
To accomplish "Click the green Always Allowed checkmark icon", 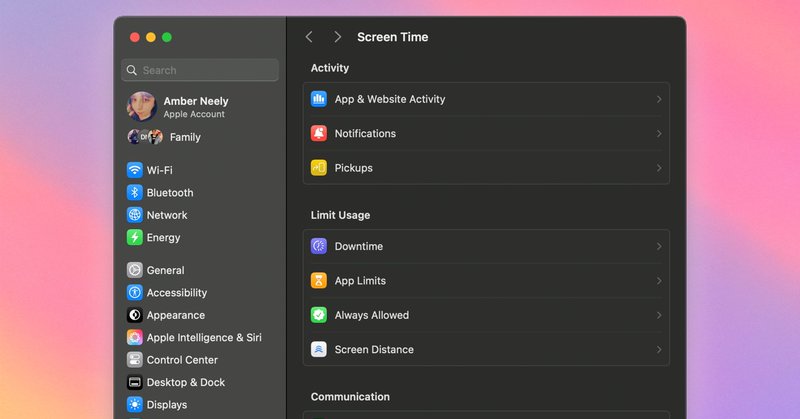I will (319, 315).
